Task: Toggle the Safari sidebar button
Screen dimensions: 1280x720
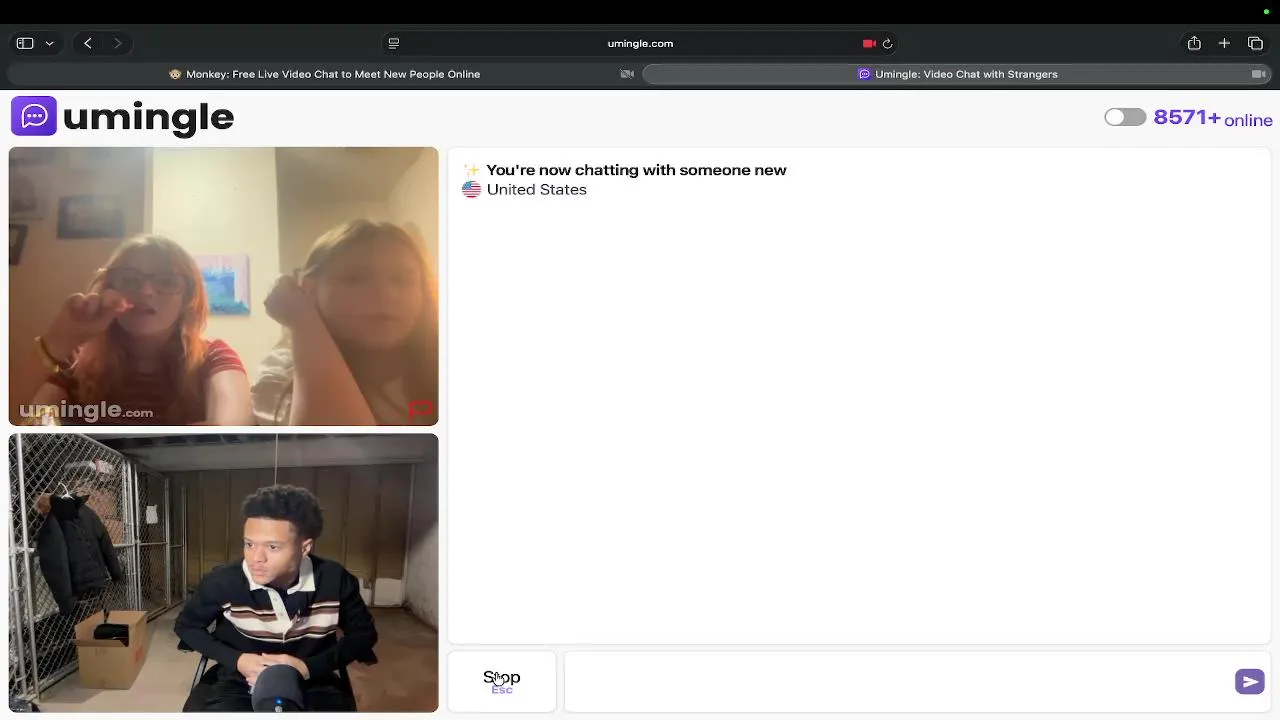Action: pyautogui.click(x=25, y=43)
